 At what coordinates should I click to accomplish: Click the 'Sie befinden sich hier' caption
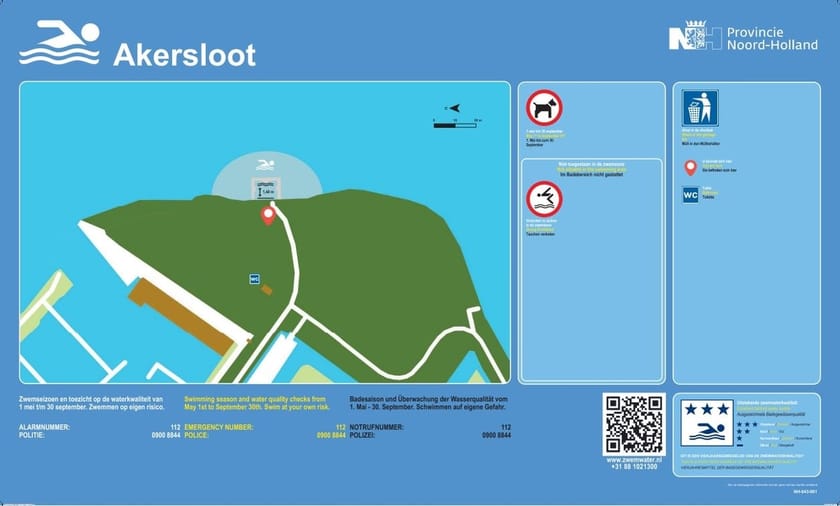[719, 170]
